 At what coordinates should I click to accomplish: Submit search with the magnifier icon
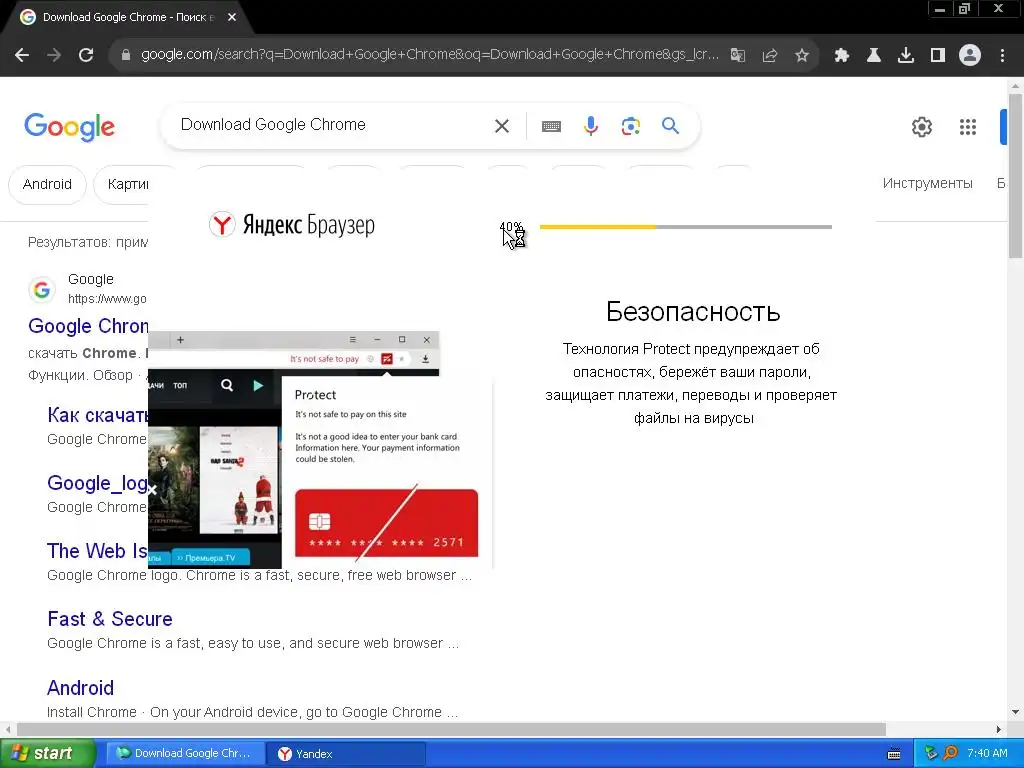[671, 125]
